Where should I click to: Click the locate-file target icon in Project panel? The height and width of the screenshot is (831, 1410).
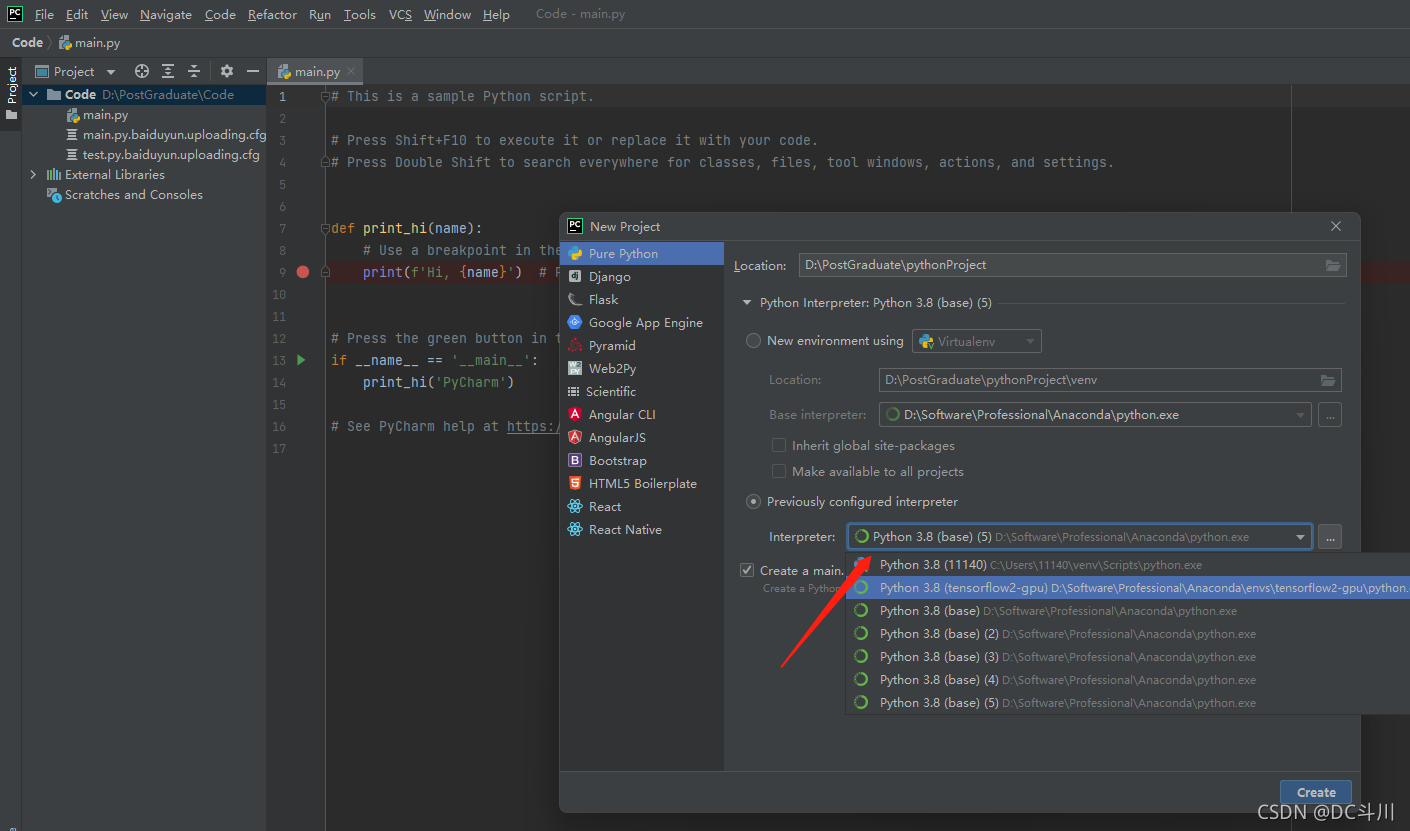click(142, 71)
